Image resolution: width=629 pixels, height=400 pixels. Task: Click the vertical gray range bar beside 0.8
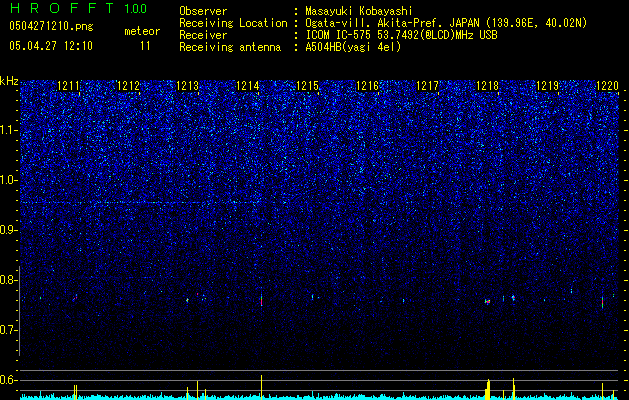[19, 311]
